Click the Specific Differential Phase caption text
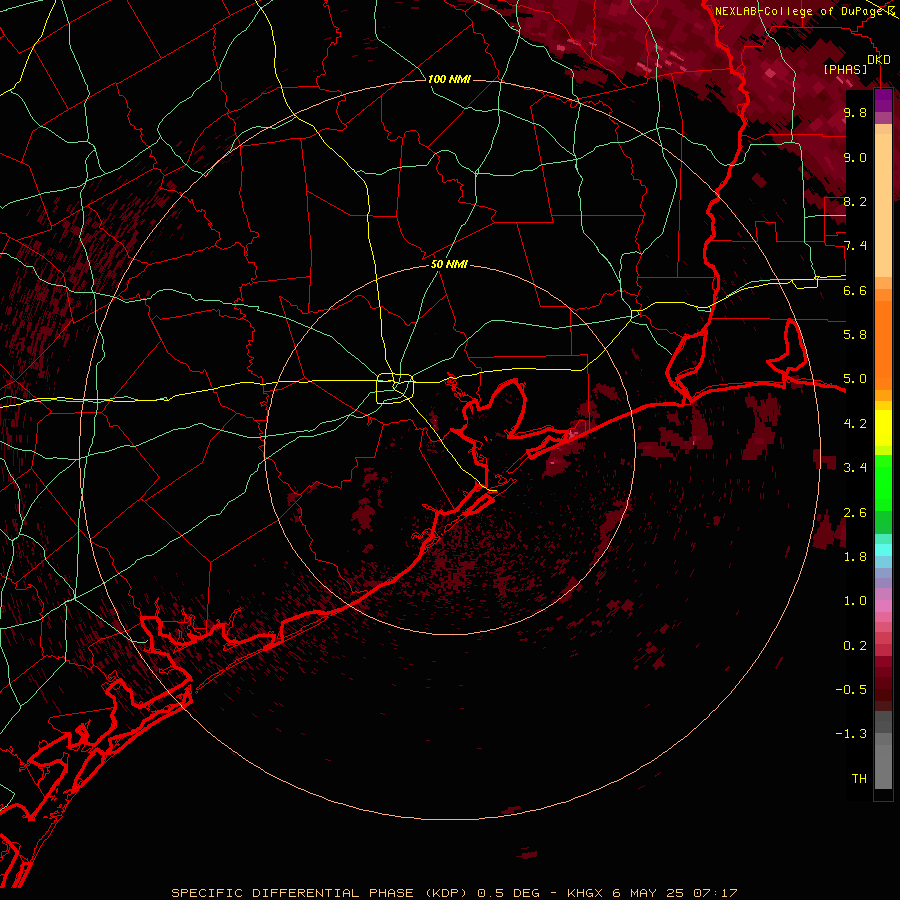The height and width of the screenshot is (900, 900). [x=454, y=893]
